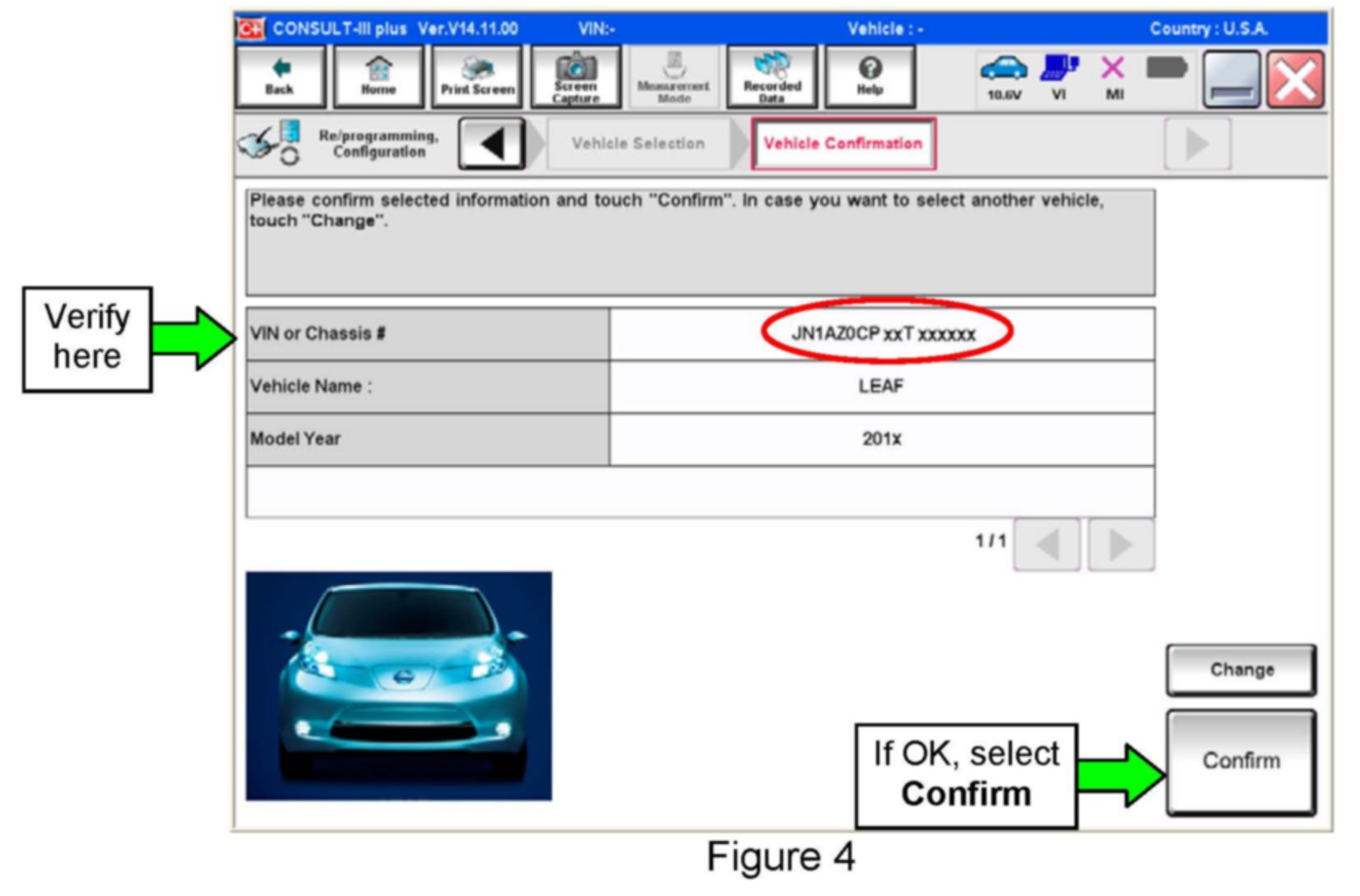Click the Back toolbar button
This screenshot has width=1360, height=896.
pyautogui.click(x=280, y=77)
